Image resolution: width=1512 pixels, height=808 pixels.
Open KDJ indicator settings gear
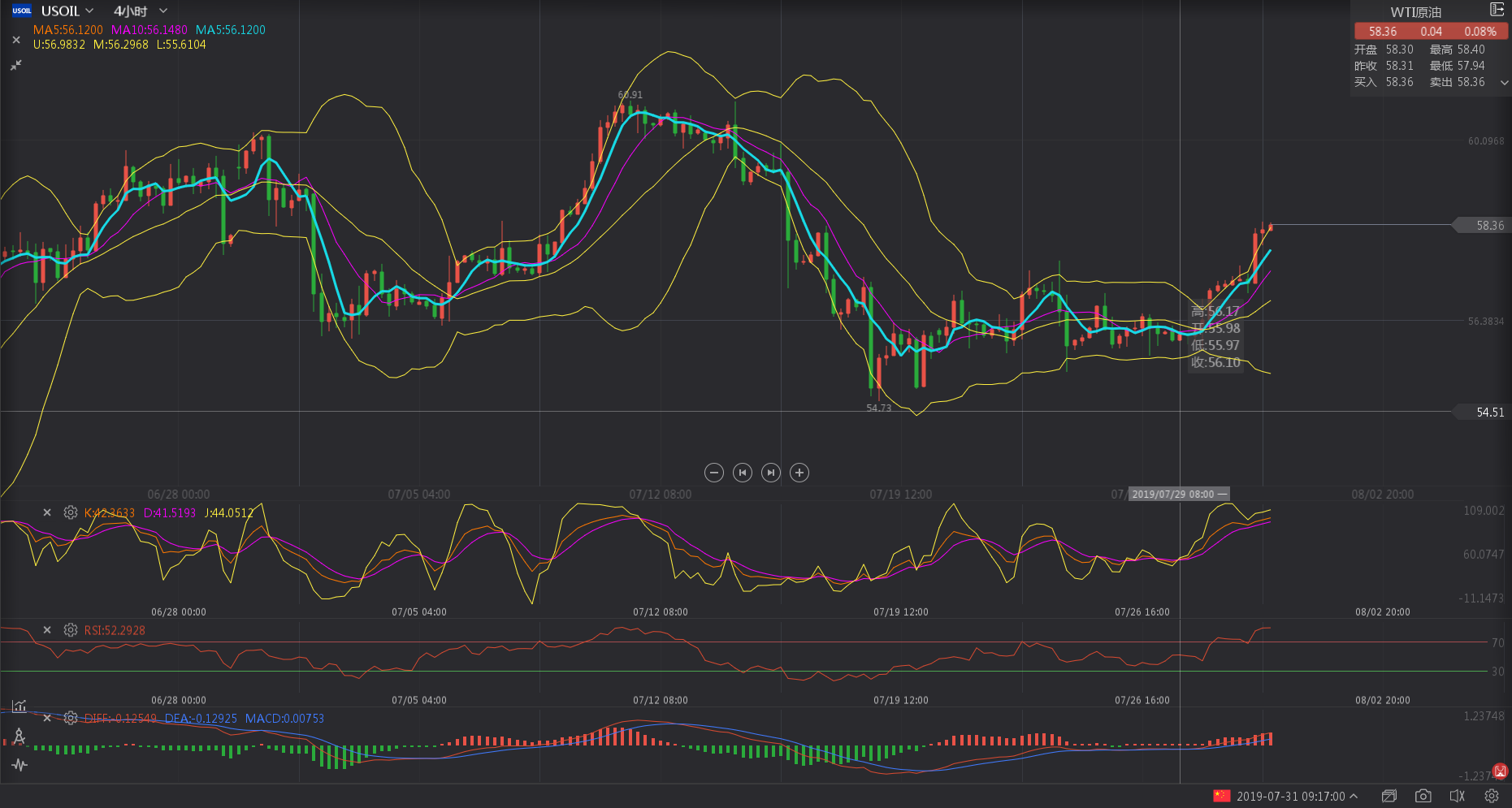tap(71, 512)
